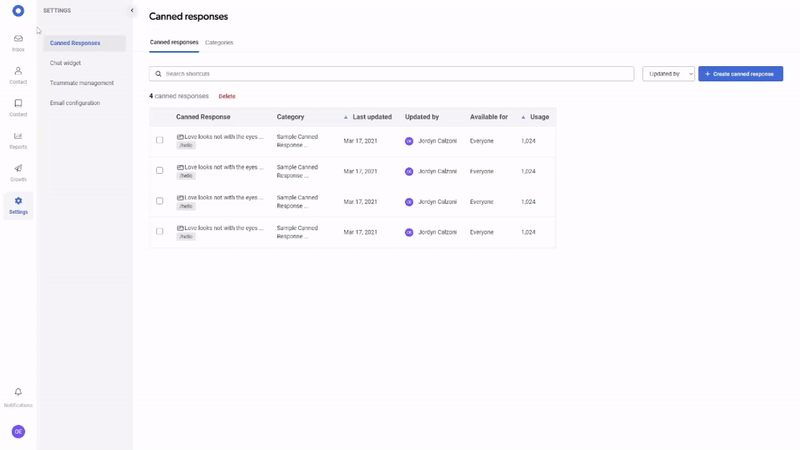Click 'Everyone' in the fourth row
The image size is (800, 450).
482,233
